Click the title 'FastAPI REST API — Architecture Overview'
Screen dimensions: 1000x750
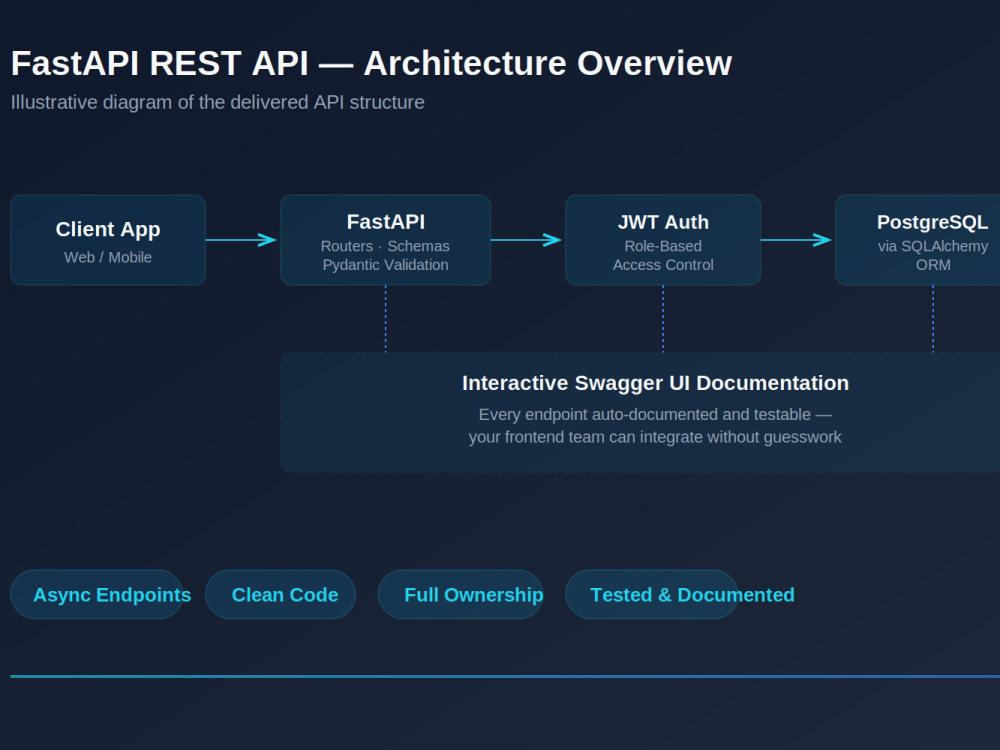coord(371,63)
